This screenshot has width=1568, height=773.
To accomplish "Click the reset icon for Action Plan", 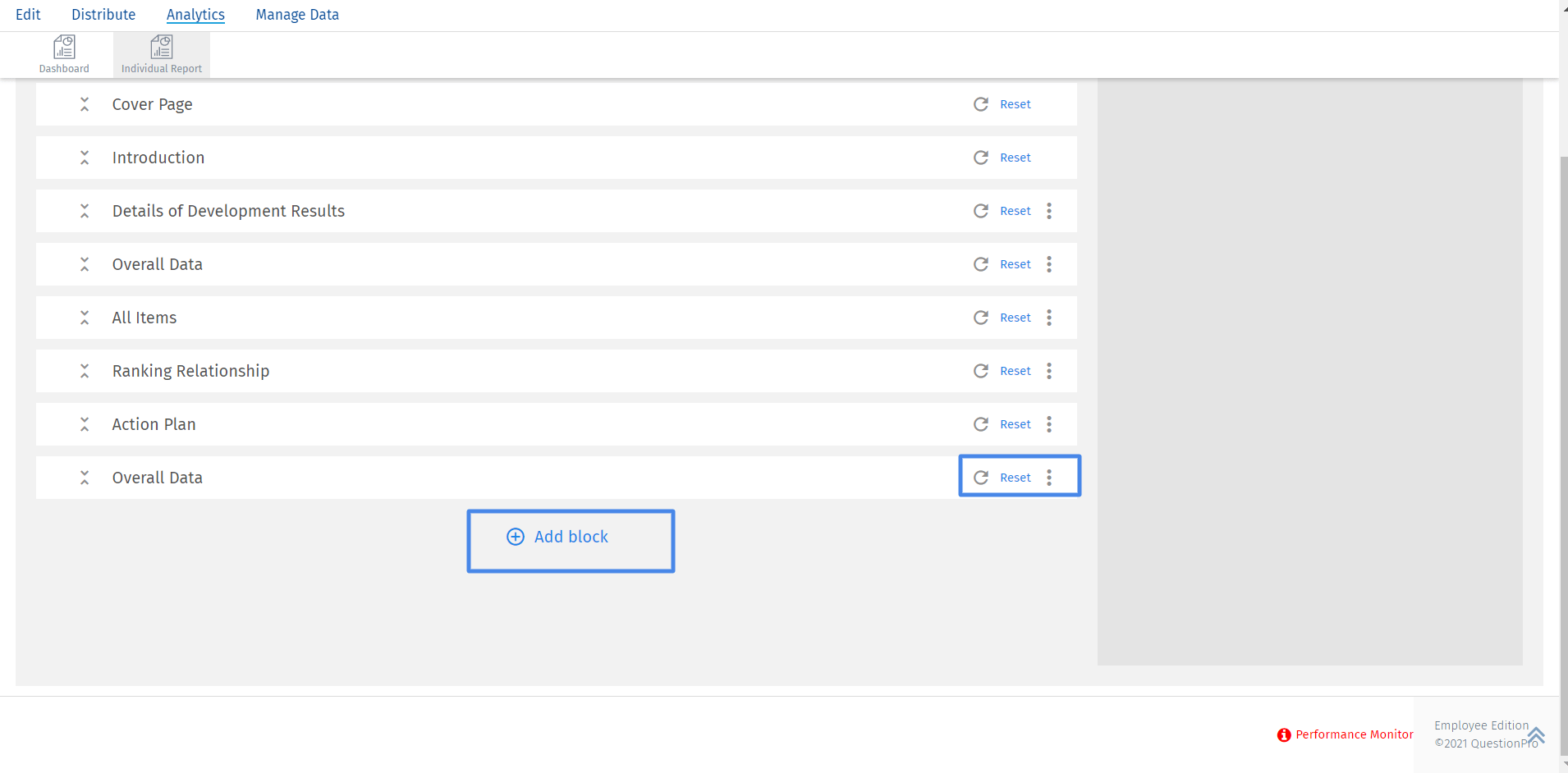I will point(981,424).
